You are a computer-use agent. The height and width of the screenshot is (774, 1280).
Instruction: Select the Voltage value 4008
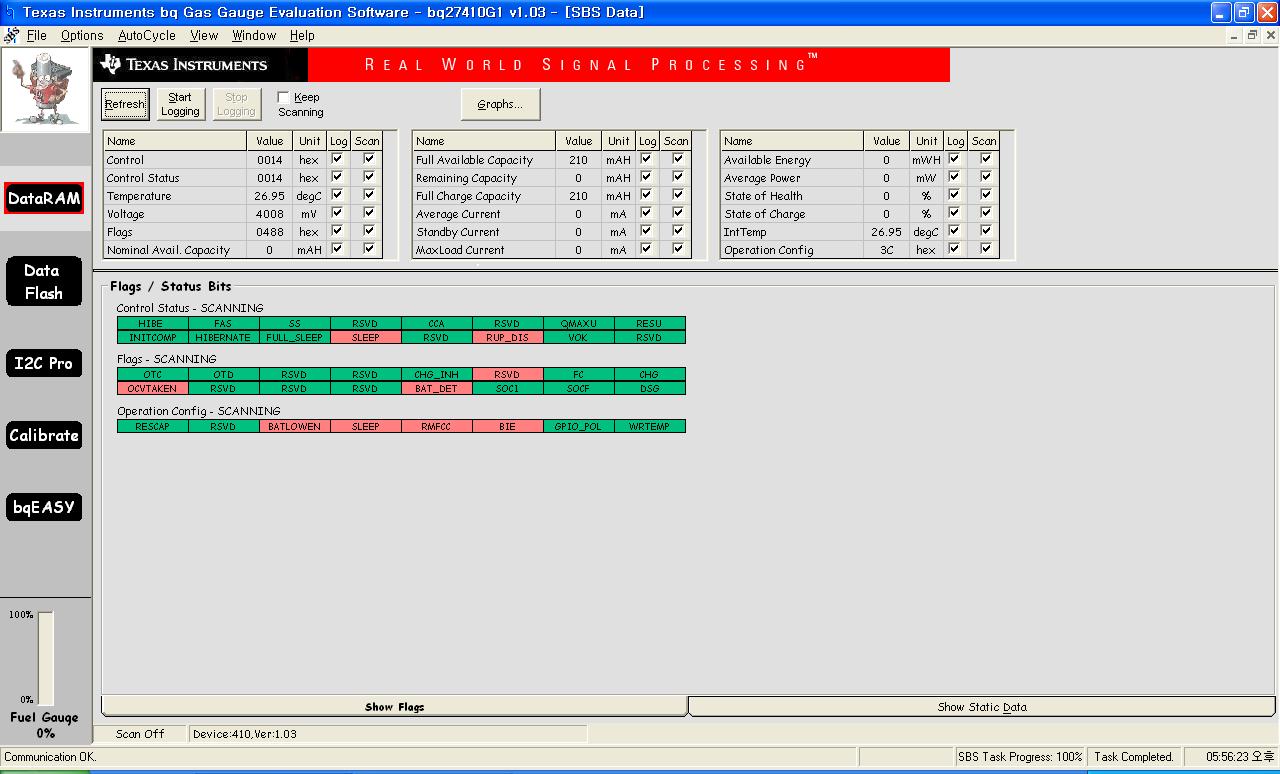point(270,214)
